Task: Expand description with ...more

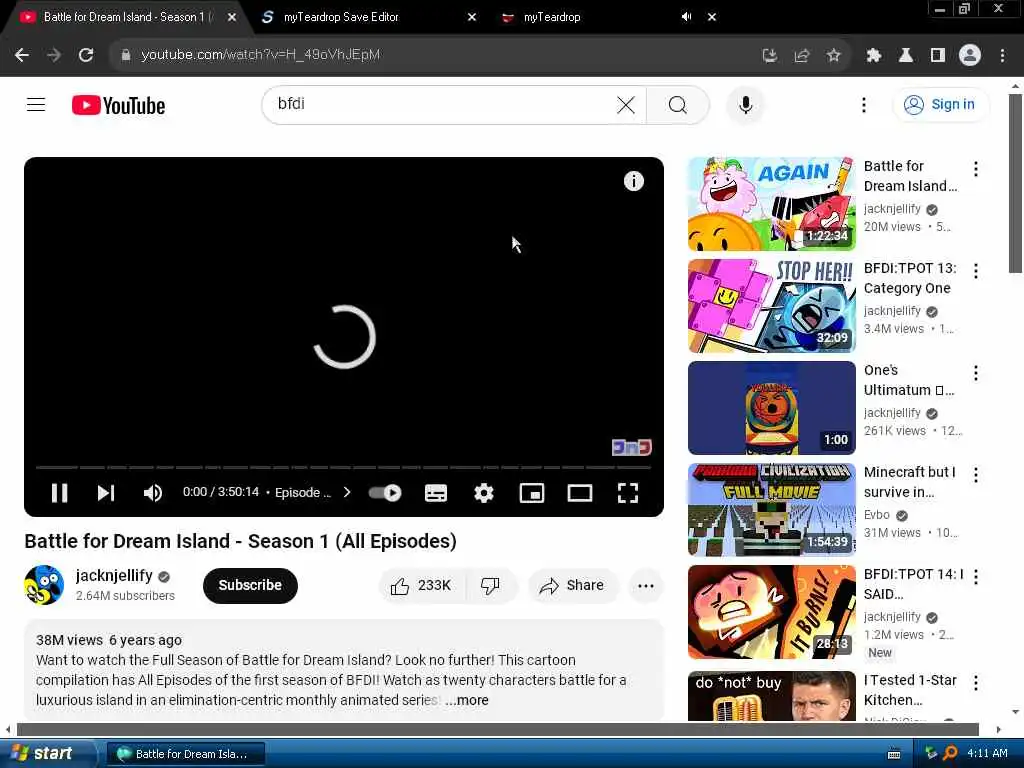Action: coord(467,700)
